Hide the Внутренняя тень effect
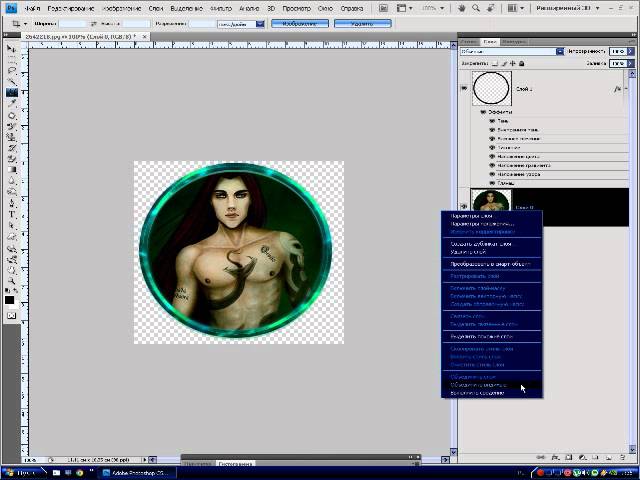Viewport: 640px width, 480px height. click(492, 130)
